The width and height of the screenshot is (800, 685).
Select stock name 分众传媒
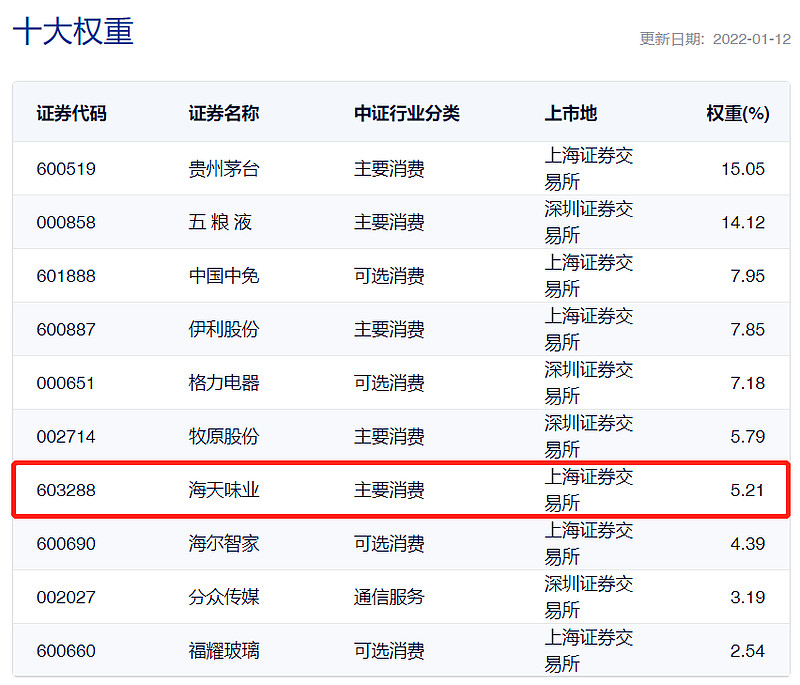(x=224, y=597)
